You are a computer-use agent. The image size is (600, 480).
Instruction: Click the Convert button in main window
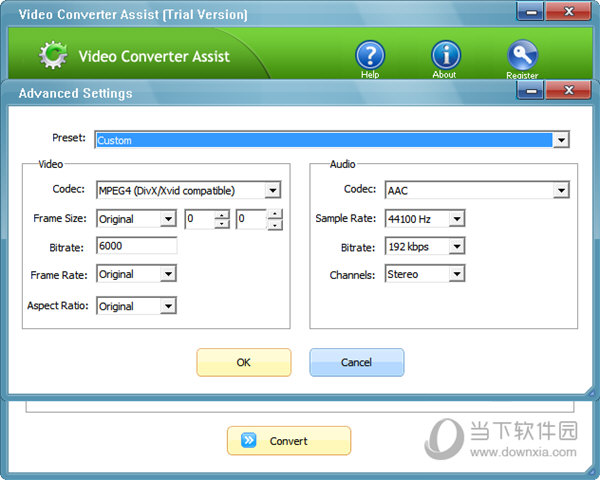(289, 441)
